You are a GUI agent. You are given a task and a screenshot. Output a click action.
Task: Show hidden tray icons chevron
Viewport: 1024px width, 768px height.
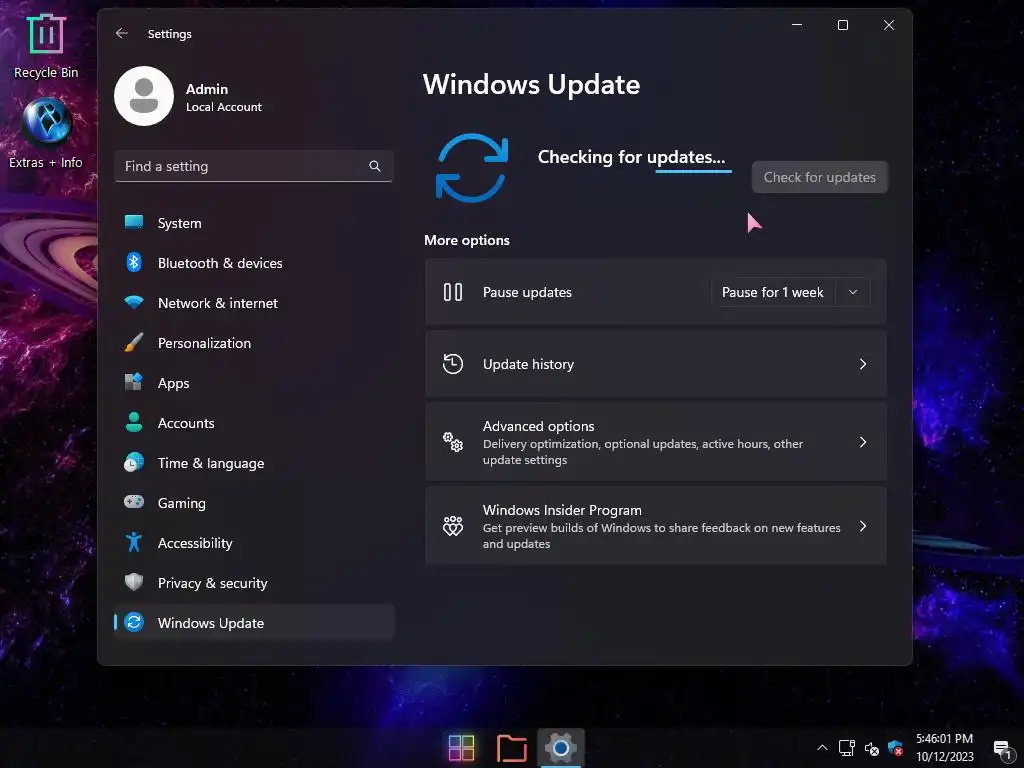click(x=822, y=748)
